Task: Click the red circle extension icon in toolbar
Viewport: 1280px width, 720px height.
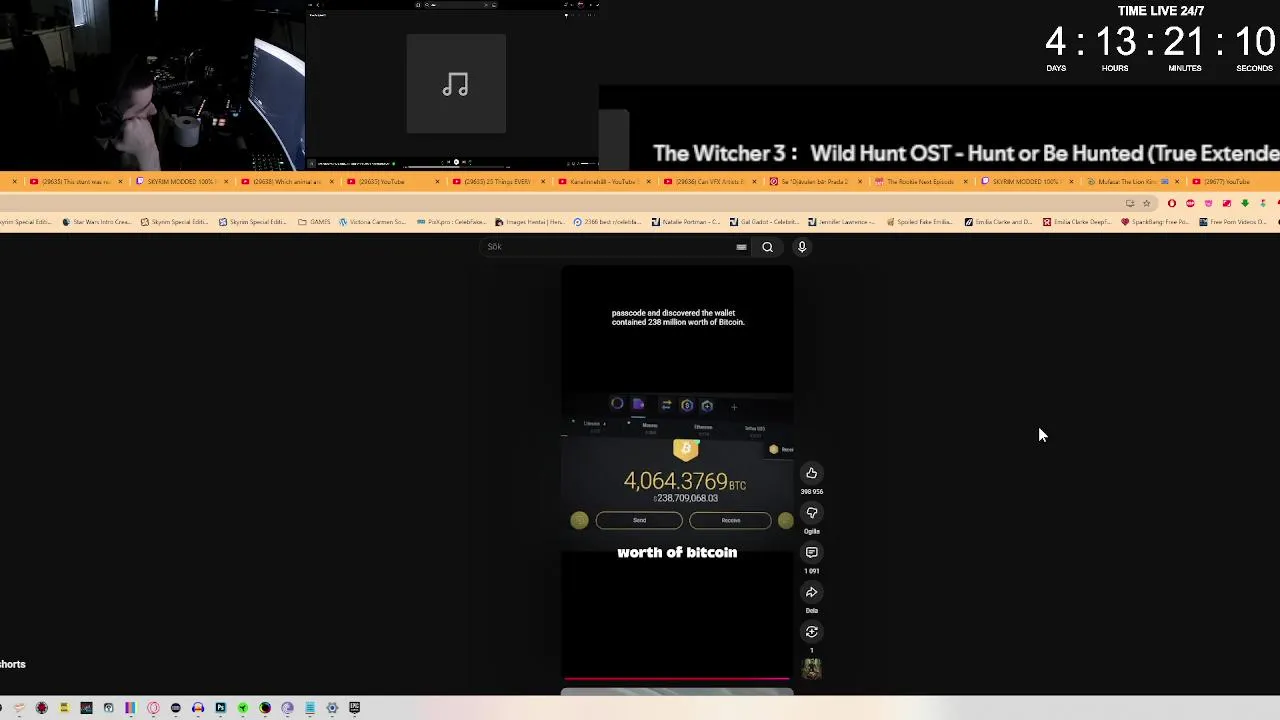Action: click(x=1172, y=204)
